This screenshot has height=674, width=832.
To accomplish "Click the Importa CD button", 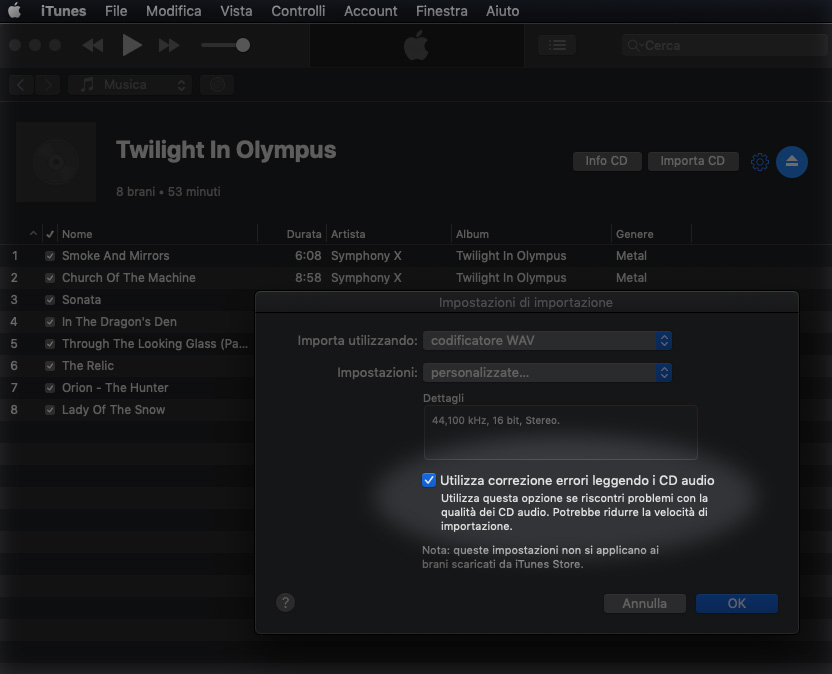I will point(693,161).
